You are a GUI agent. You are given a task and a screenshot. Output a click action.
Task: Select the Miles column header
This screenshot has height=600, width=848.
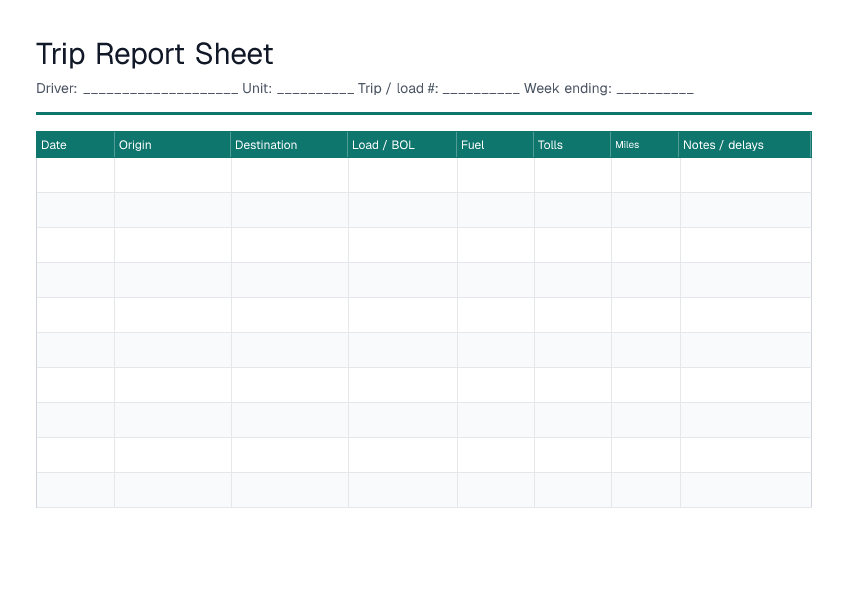coord(645,144)
